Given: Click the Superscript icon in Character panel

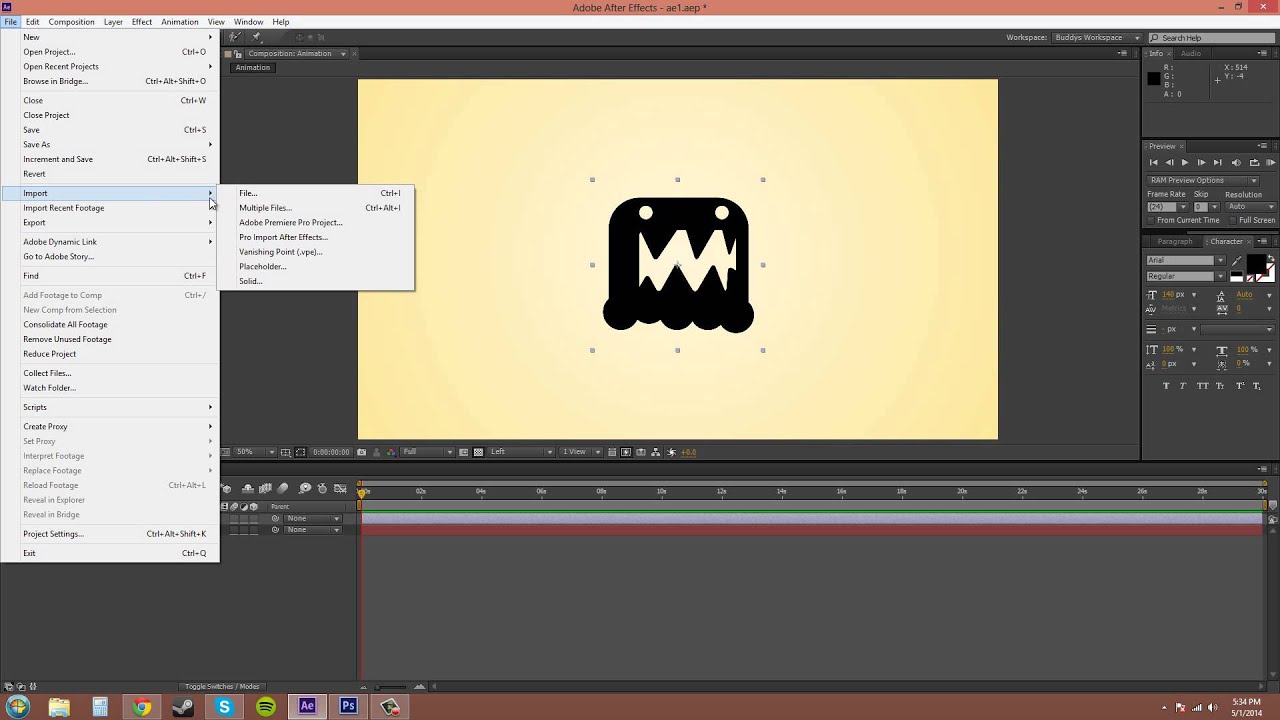Looking at the screenshot, I should pyautogui.click(x=1240, y=386).
